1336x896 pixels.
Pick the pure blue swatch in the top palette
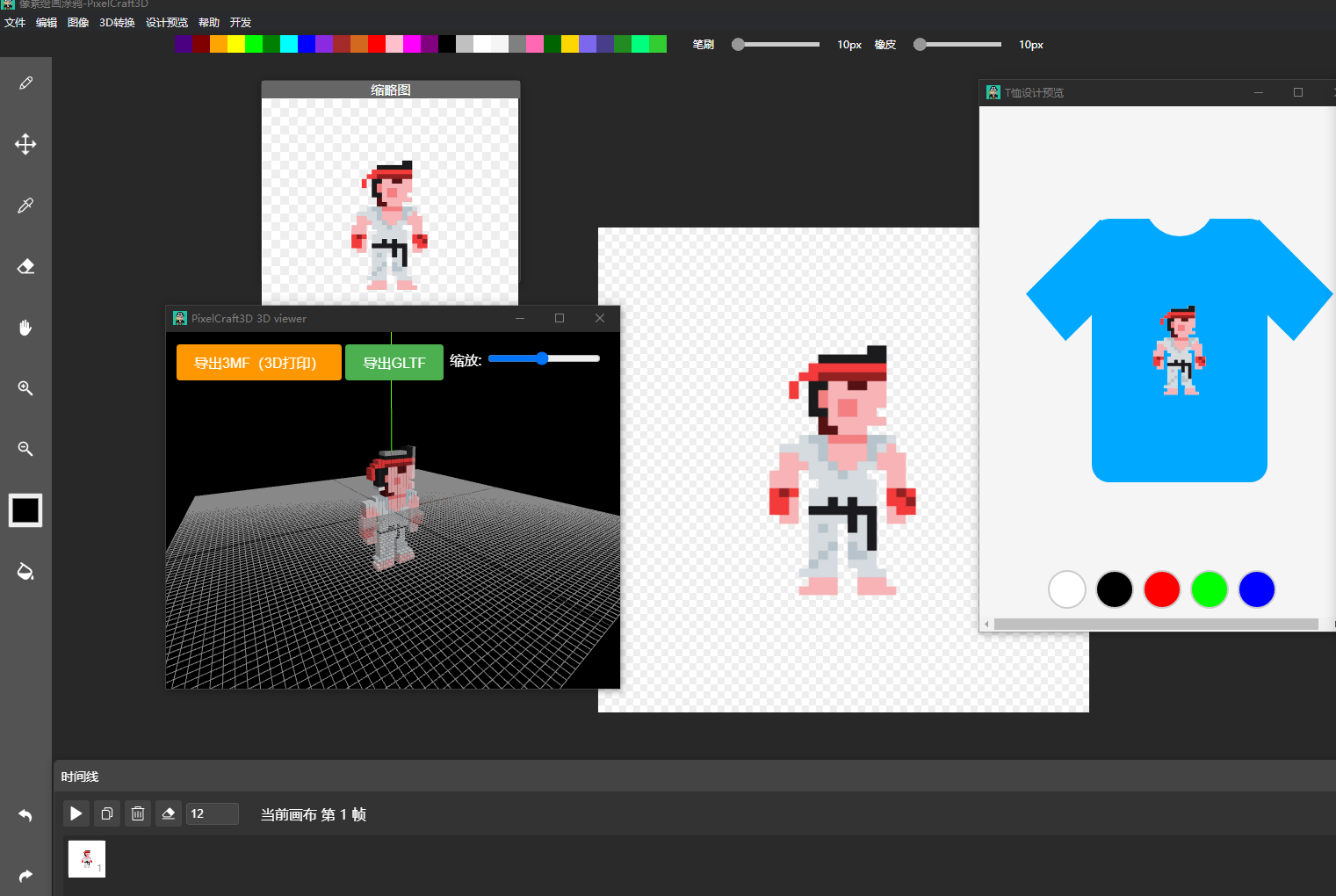pyautogui.click(x=307, y=44)
